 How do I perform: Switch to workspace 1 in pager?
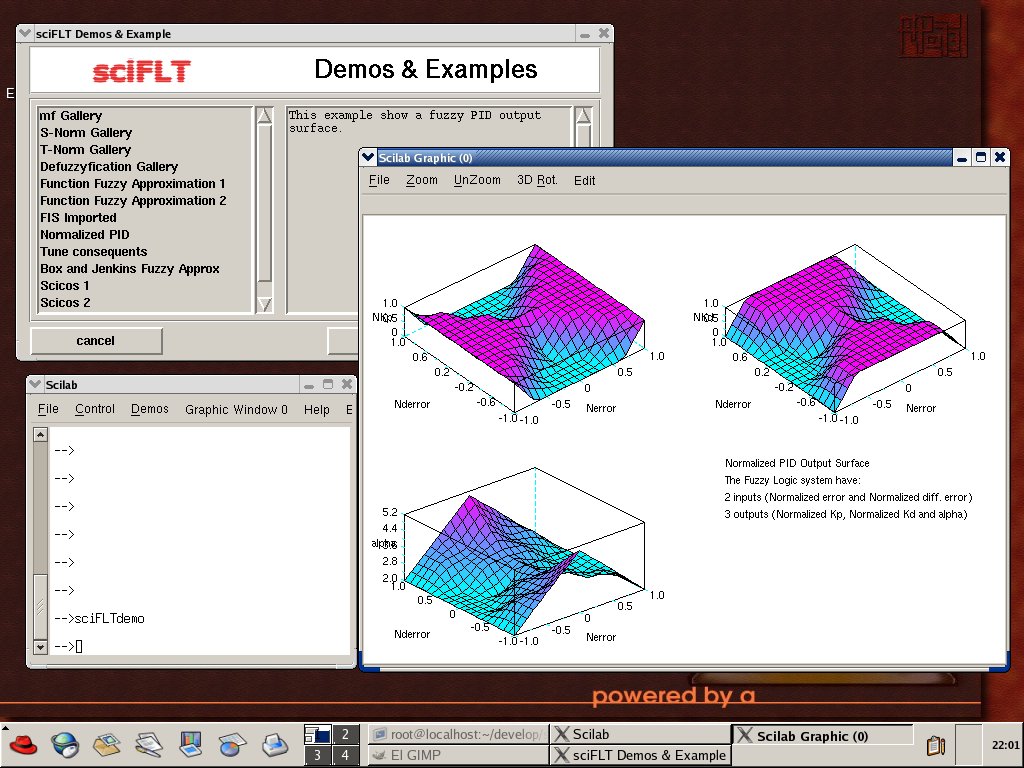317,735
